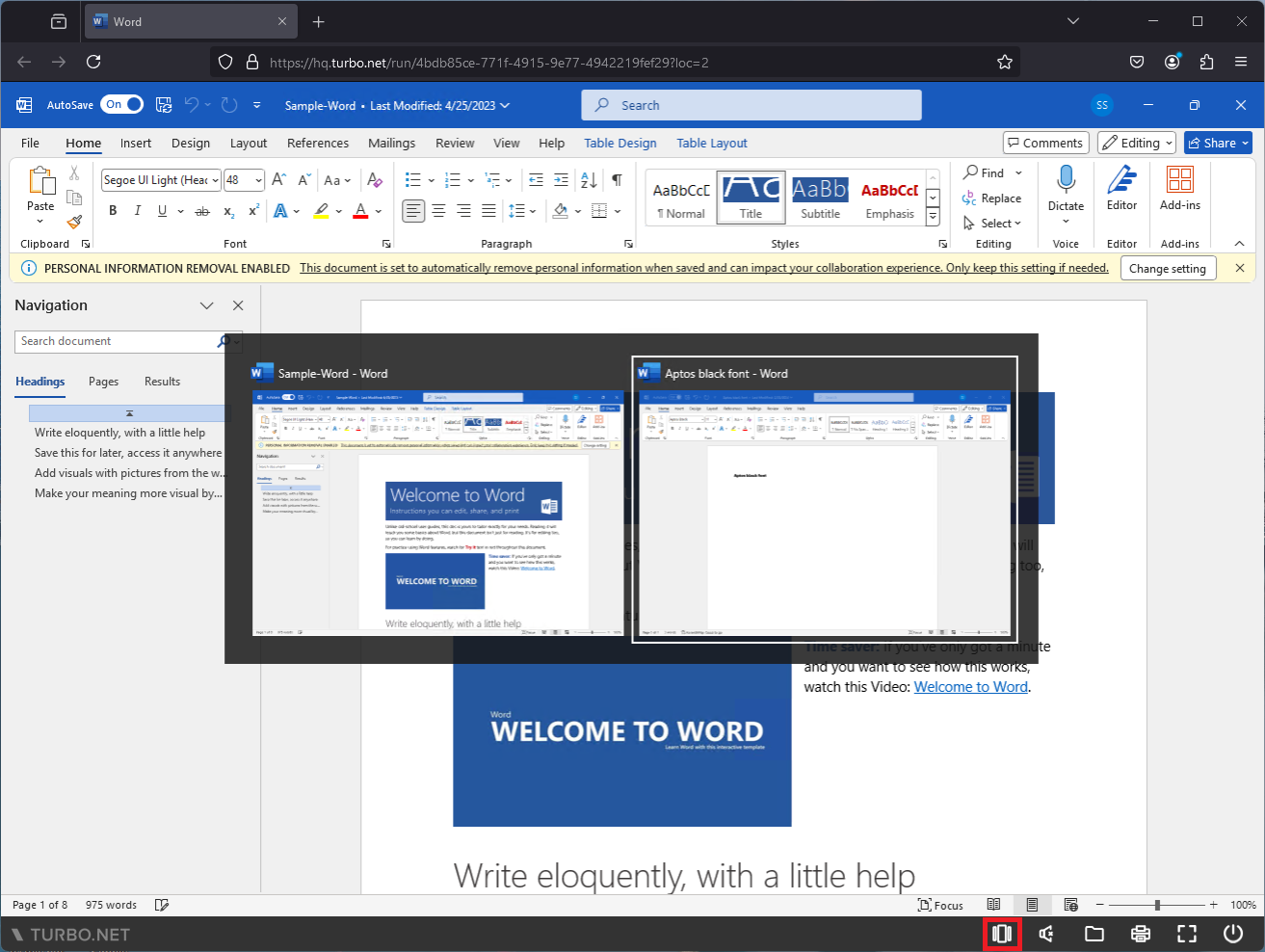The width and height of the screenshot is (1265, 952).
Task: Turn off AutoSave
Action: [121, 104]
